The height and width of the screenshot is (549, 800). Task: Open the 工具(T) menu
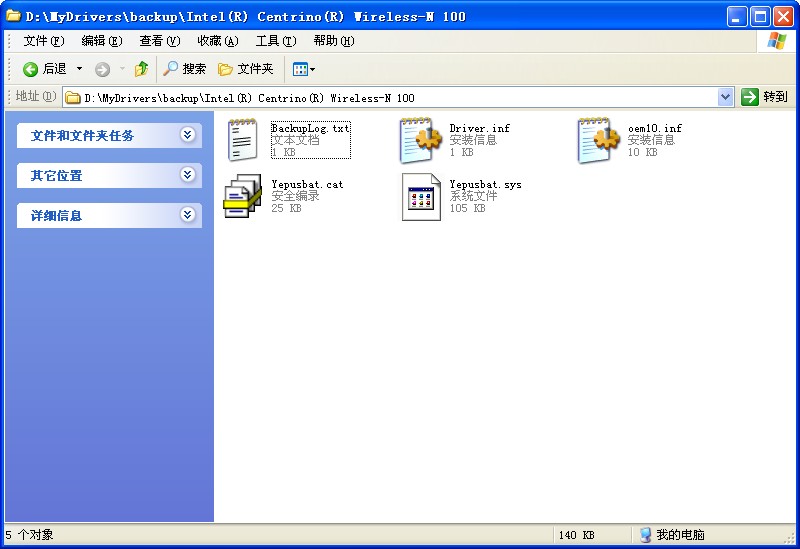[276, 41]
